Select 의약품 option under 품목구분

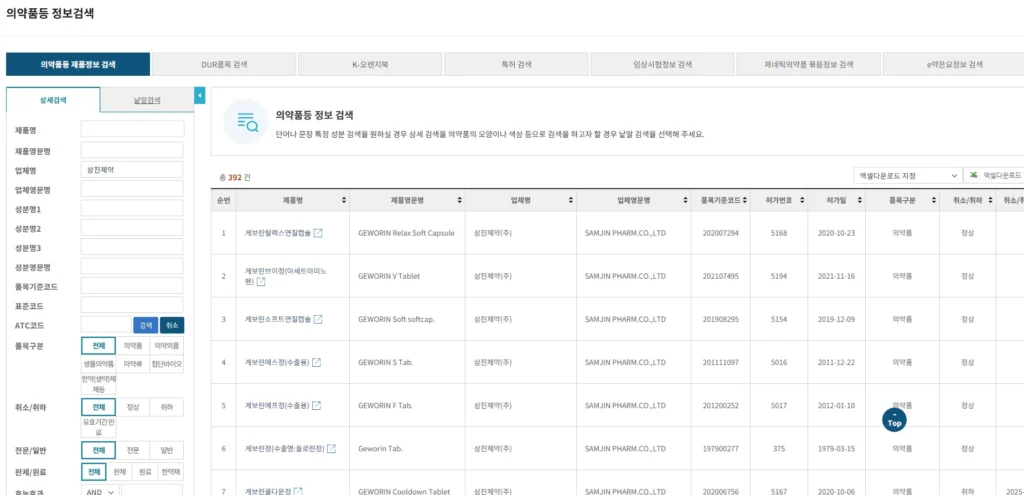click(133, 345)
